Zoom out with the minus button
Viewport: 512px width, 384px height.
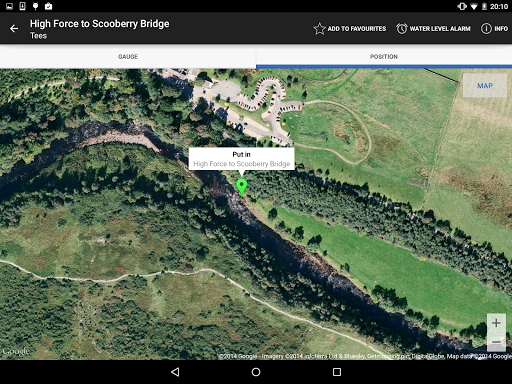click(496, 342)
